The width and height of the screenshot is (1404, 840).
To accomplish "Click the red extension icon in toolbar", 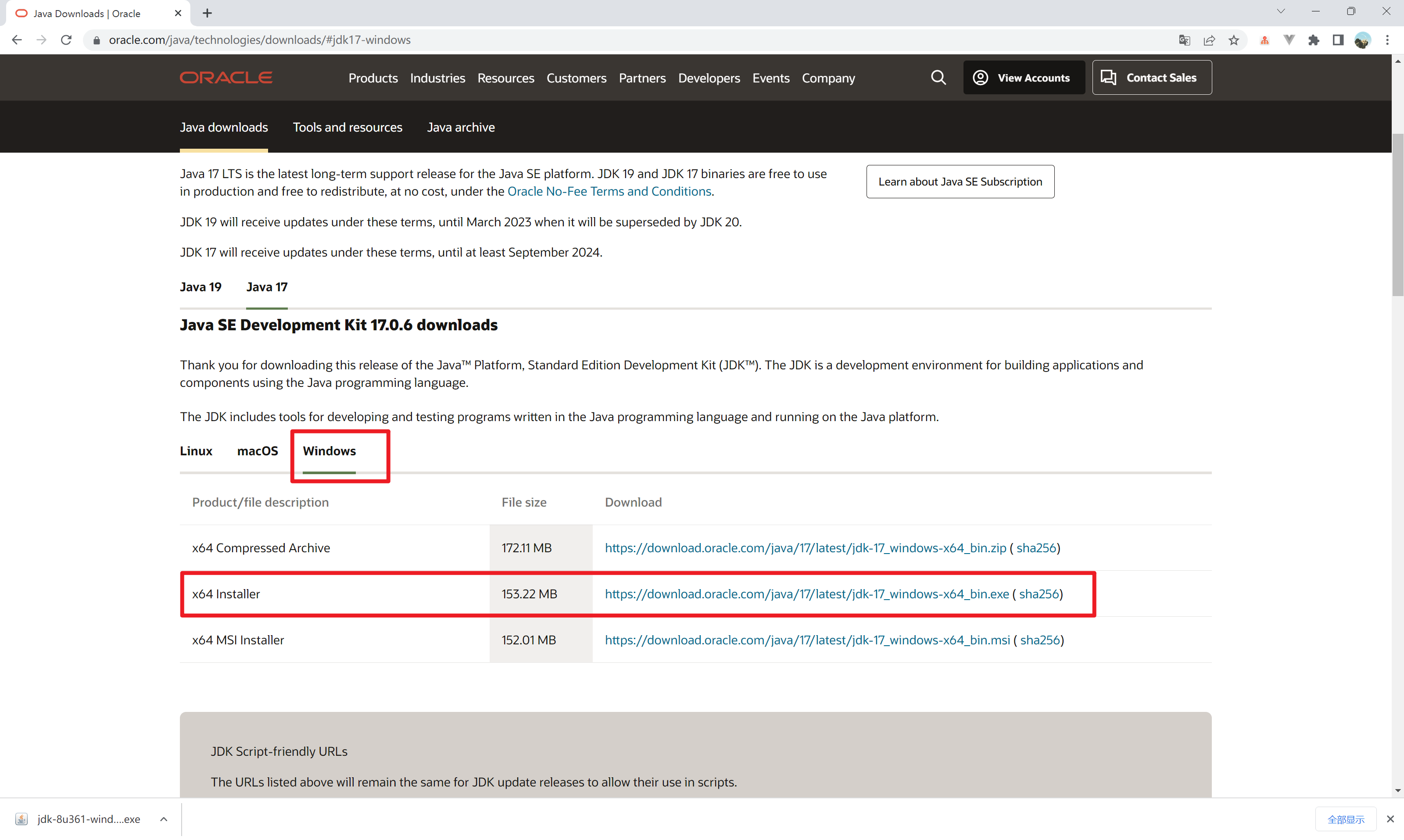I will 1265,40.
